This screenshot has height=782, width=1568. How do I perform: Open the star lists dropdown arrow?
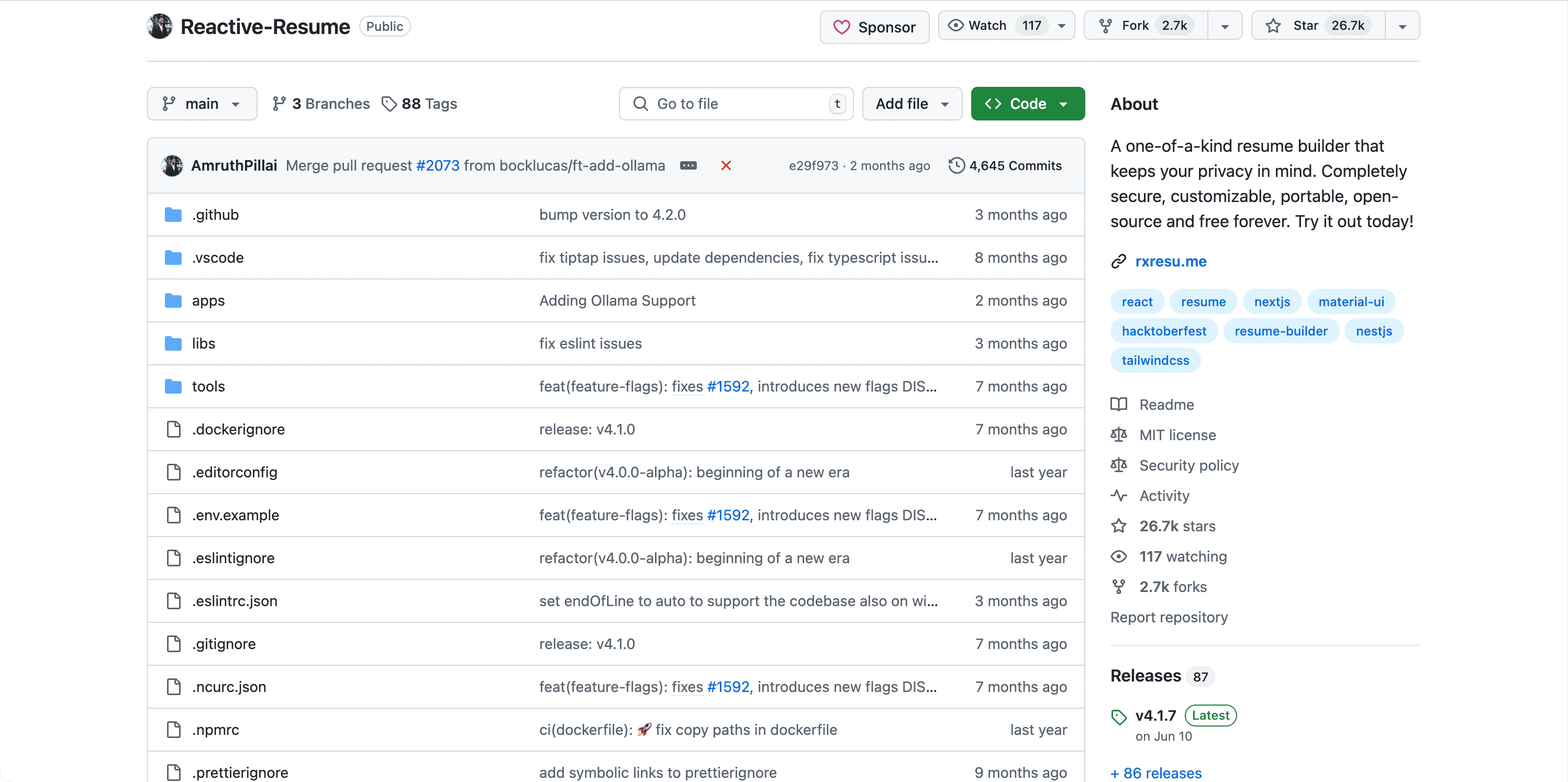point(1402,26)
